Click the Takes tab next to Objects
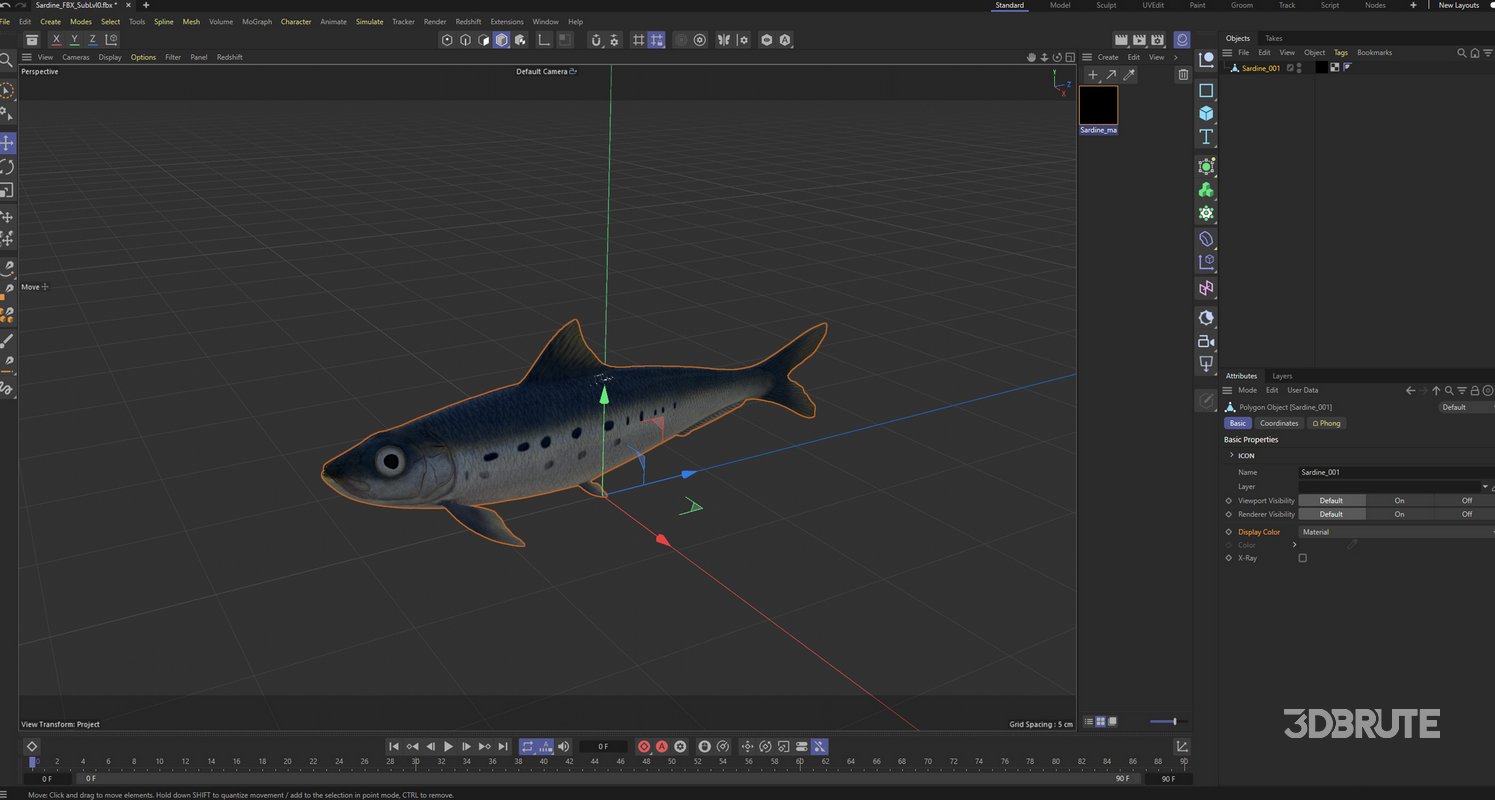 [1273, 38]
